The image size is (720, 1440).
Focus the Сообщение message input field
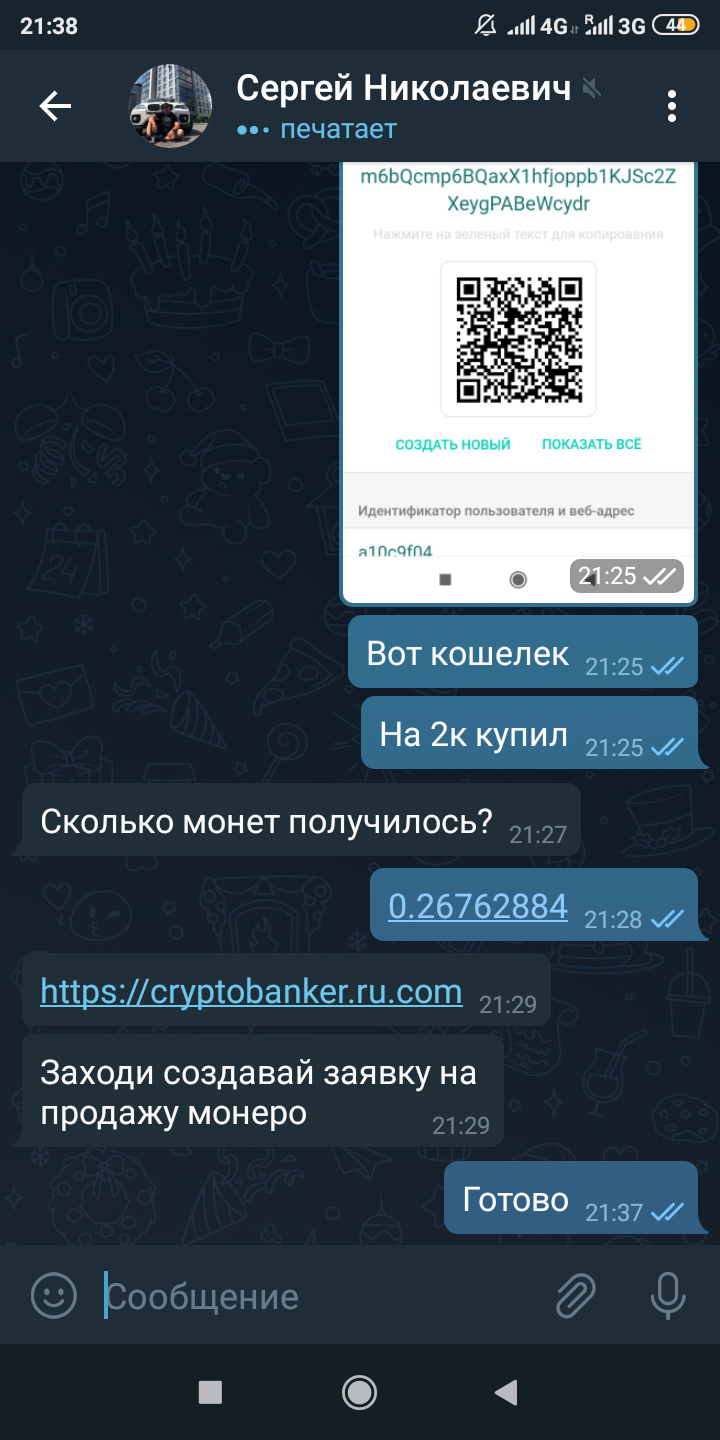[320, 1297]
